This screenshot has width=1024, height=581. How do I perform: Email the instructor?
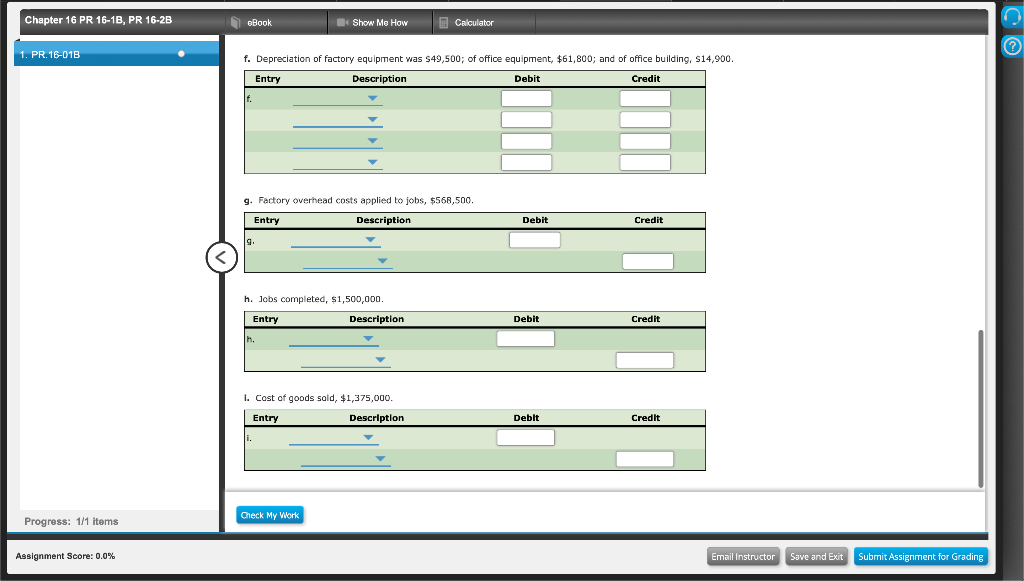743,556
